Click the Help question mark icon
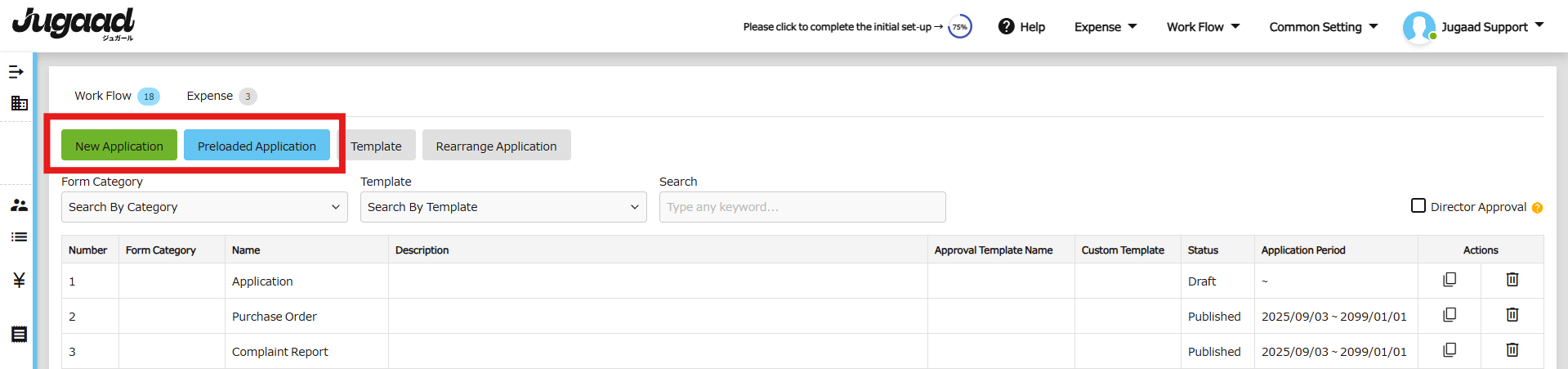Screen dimensions: 1568x369 coord(1007,27)
